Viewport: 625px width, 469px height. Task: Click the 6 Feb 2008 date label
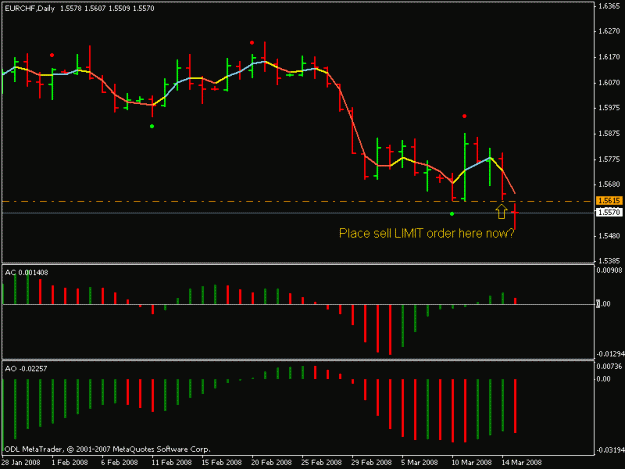click(x=120, y=462)
